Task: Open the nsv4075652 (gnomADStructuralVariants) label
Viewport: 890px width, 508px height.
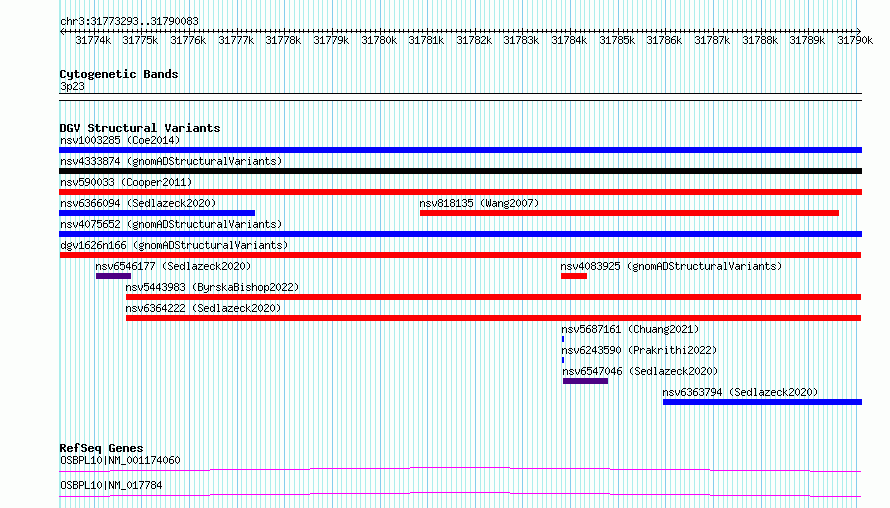Action: tap(171, 224)
